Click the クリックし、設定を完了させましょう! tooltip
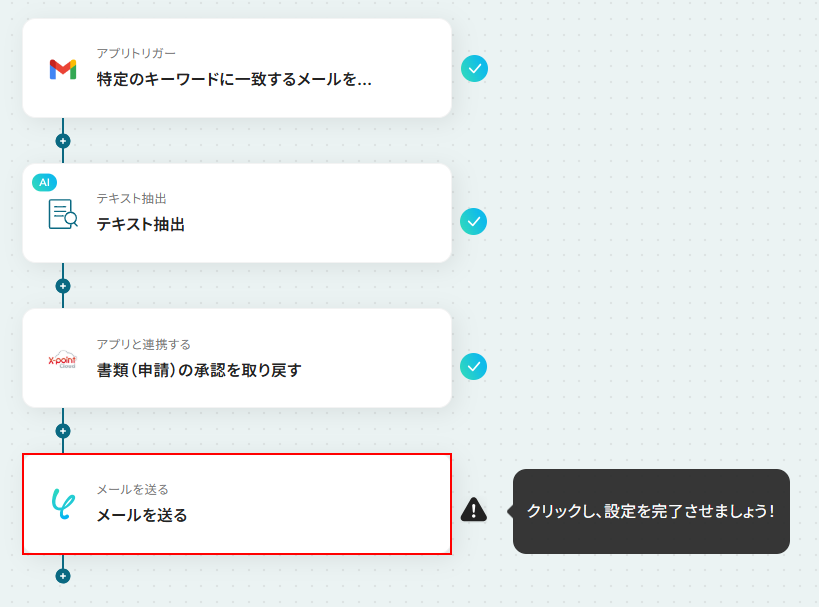 click(x=651, y=511)
